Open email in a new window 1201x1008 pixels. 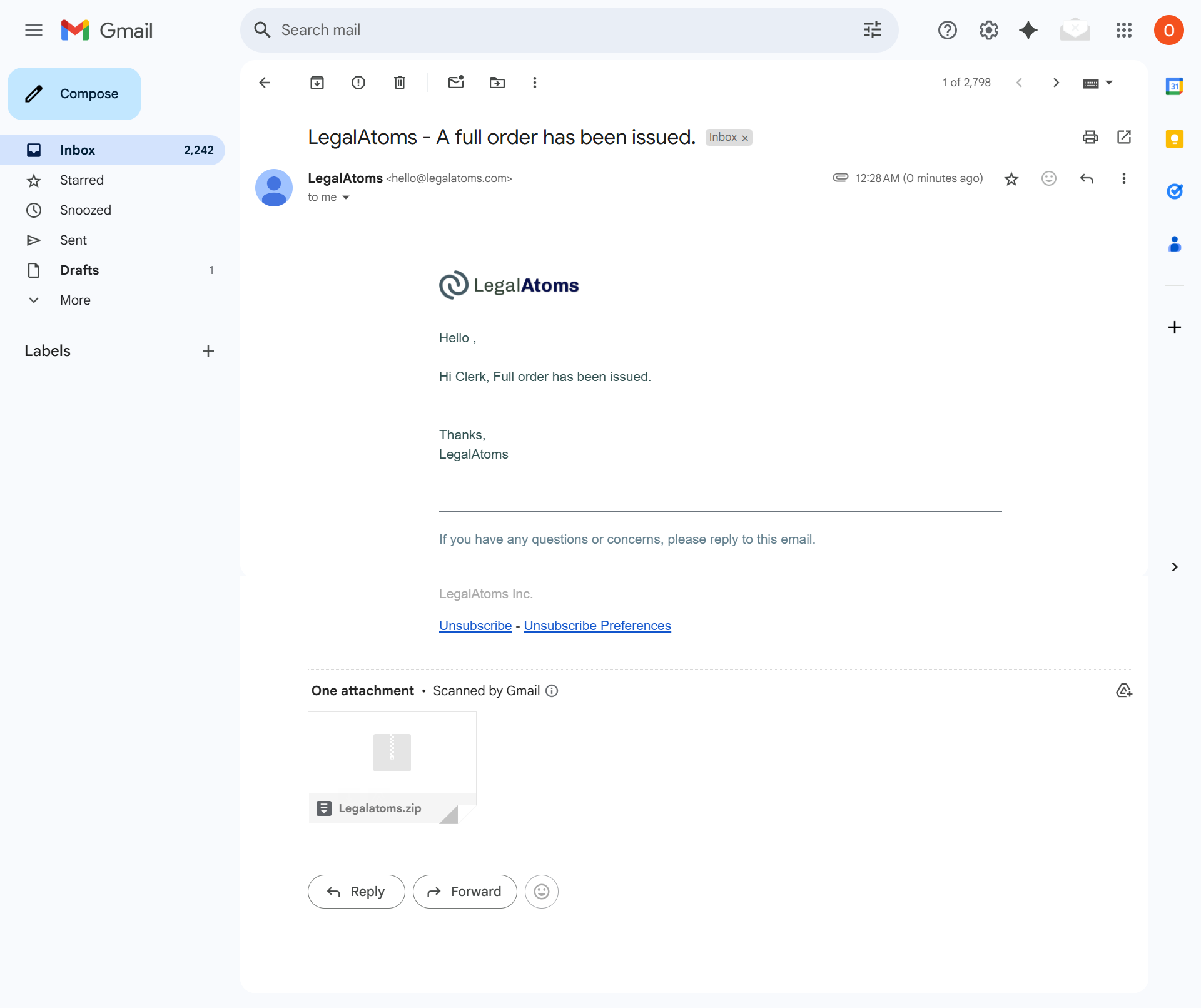[1124, 137]
